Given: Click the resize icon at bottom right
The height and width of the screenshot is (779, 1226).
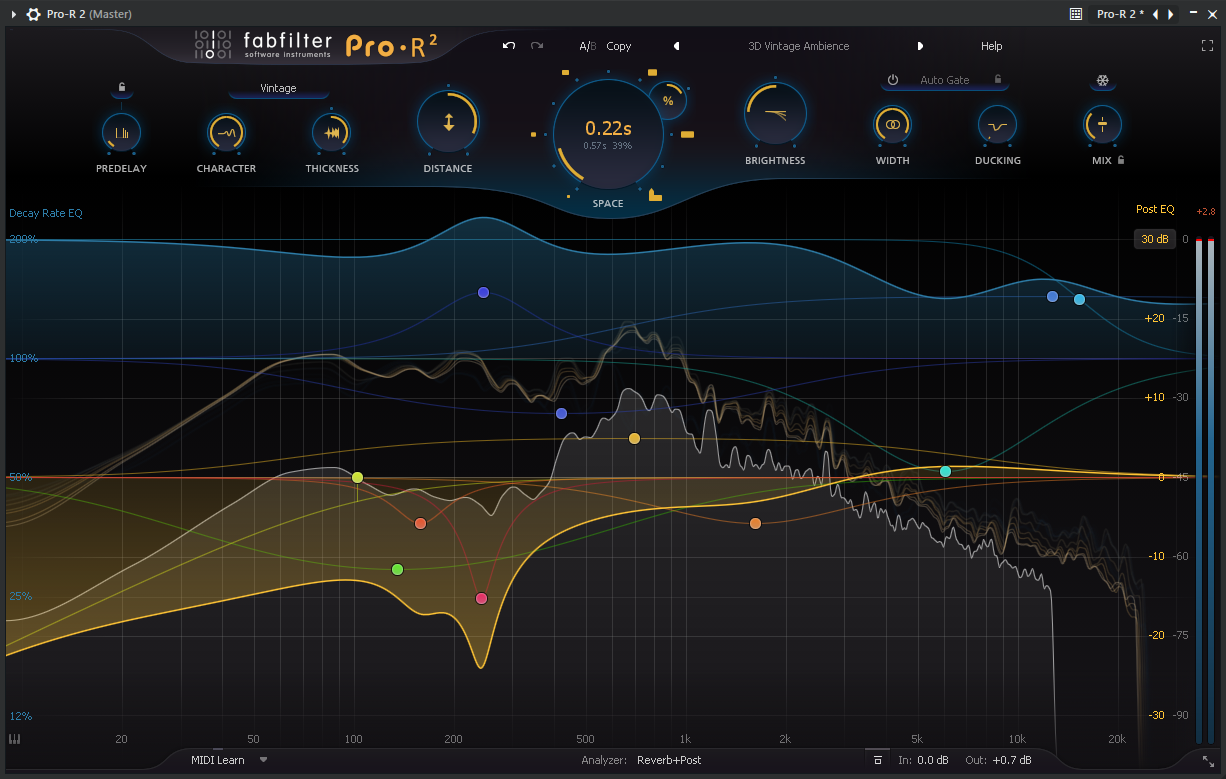Looking at the screenshot, I should coord(1208,761).
